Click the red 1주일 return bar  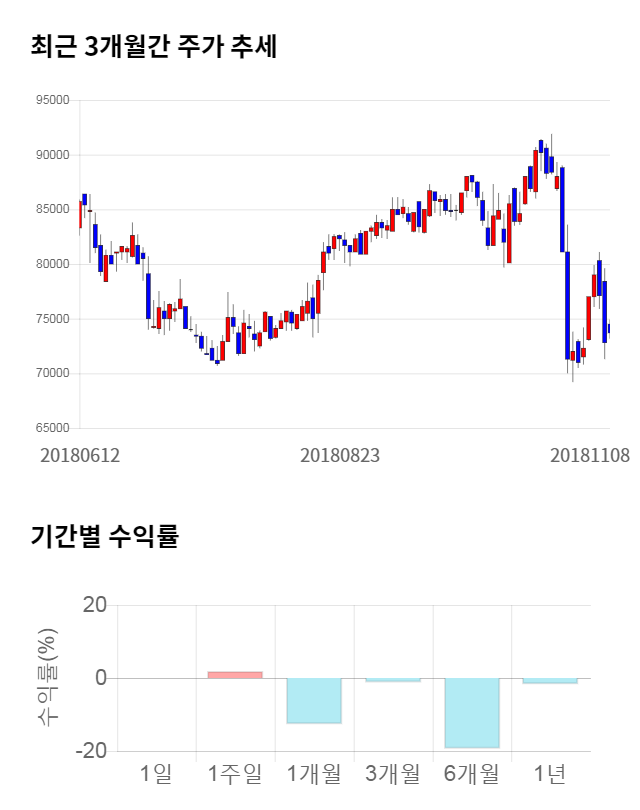(235, 675)
